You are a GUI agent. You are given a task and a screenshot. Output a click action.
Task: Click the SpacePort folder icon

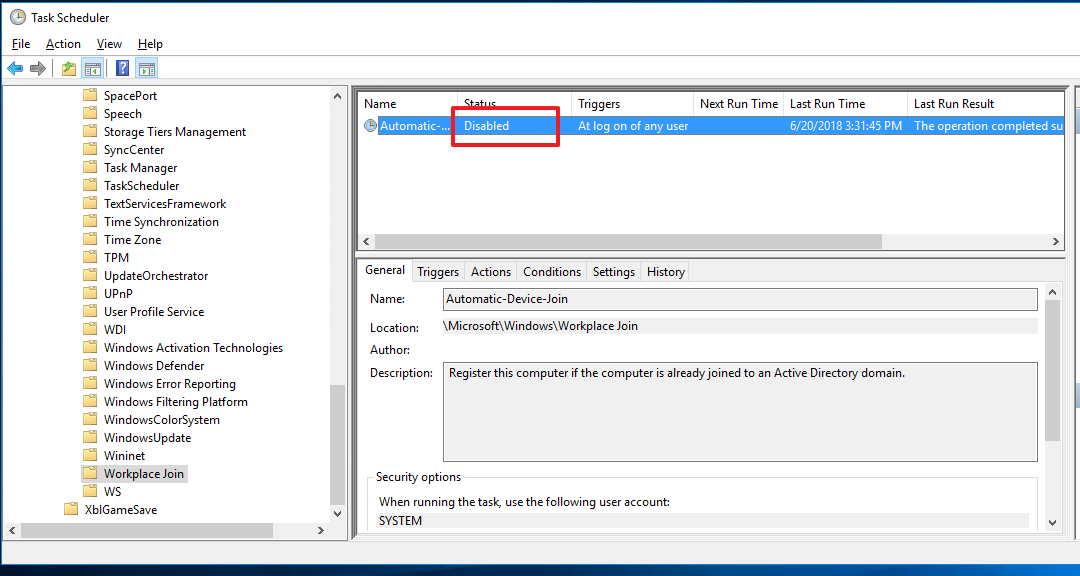point(90,95)
